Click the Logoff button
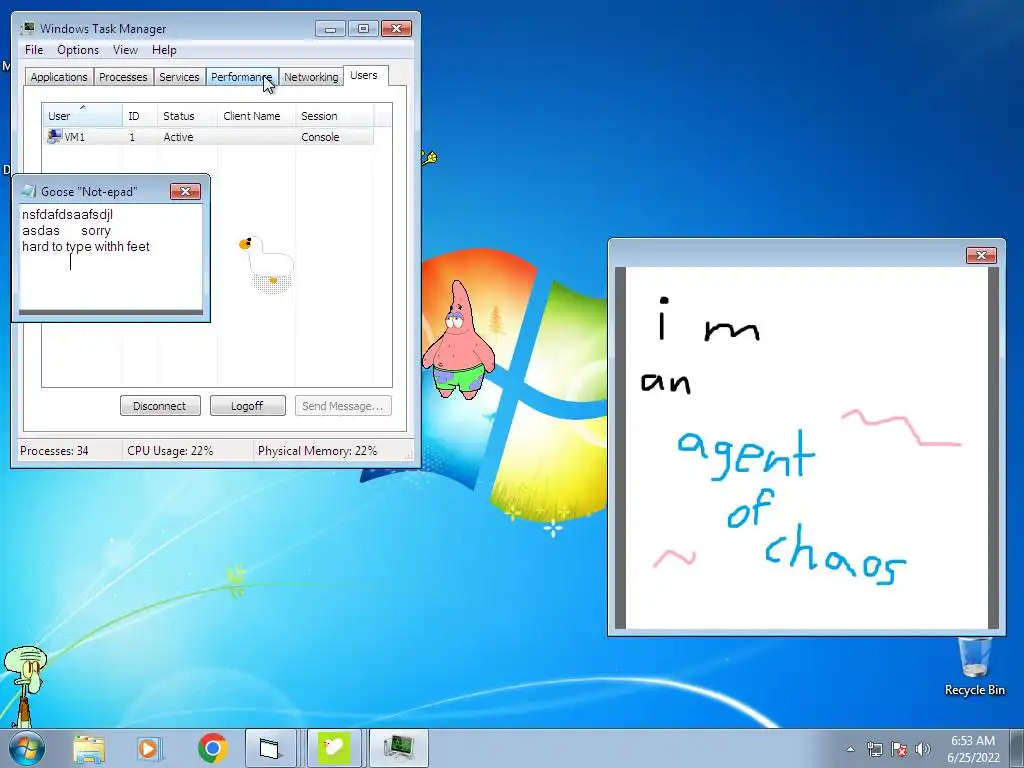1024x768 pixels. (247, 406)
